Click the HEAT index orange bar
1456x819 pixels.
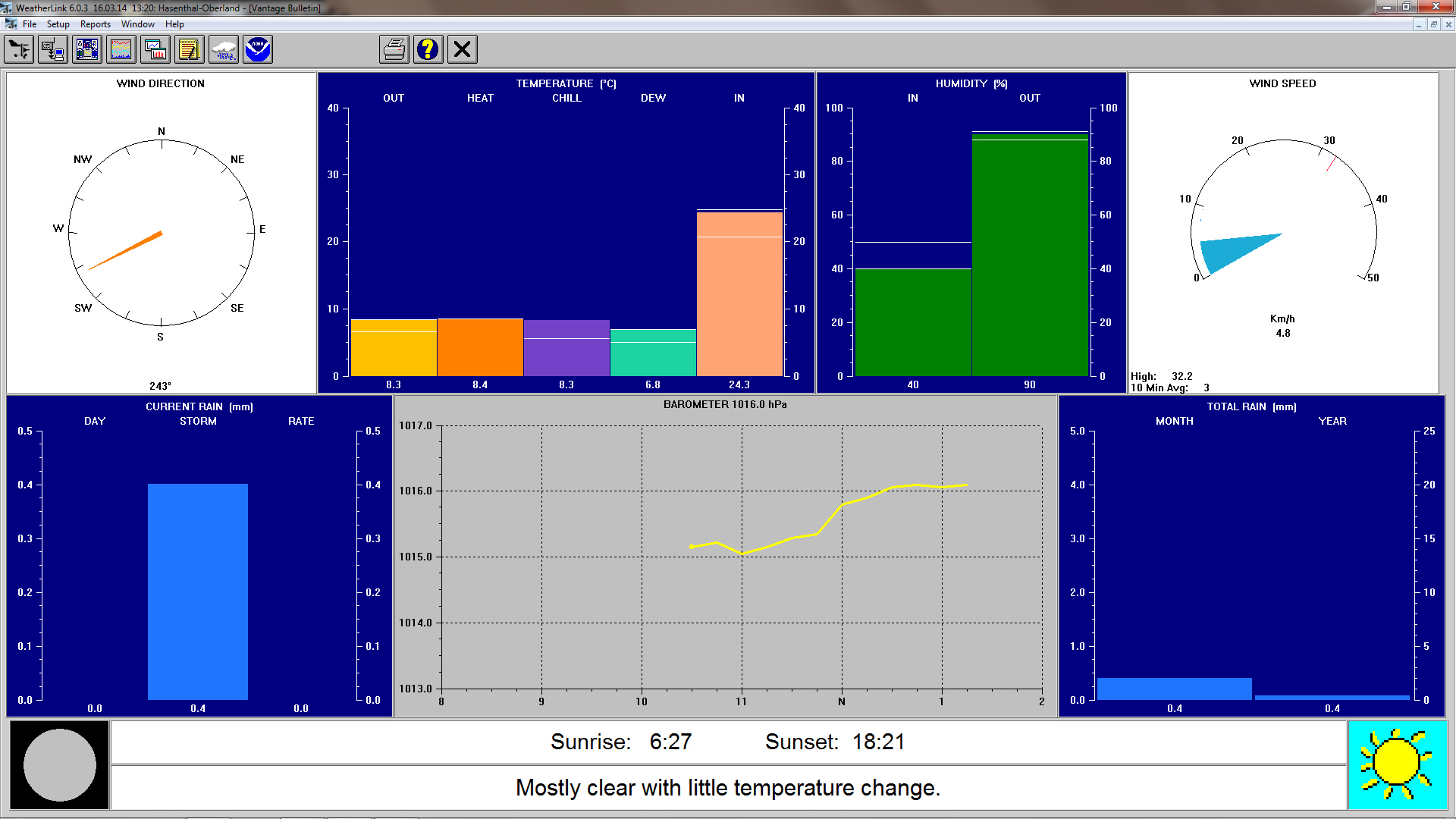[x=480, y=347]
